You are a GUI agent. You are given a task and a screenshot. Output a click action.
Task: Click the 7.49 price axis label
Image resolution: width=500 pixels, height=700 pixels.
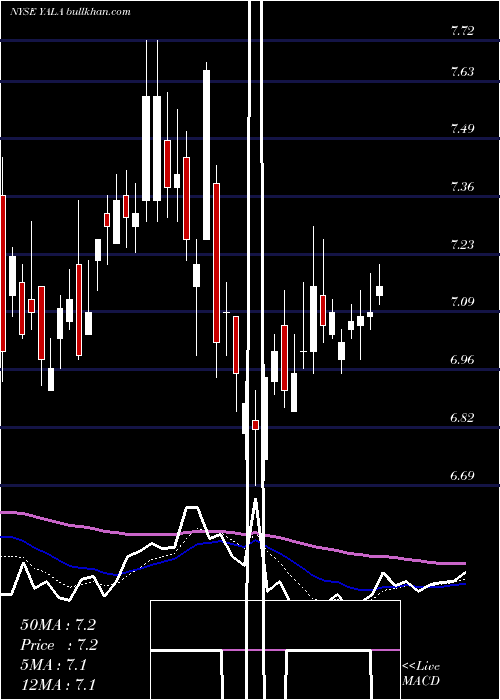click(462, 129)
